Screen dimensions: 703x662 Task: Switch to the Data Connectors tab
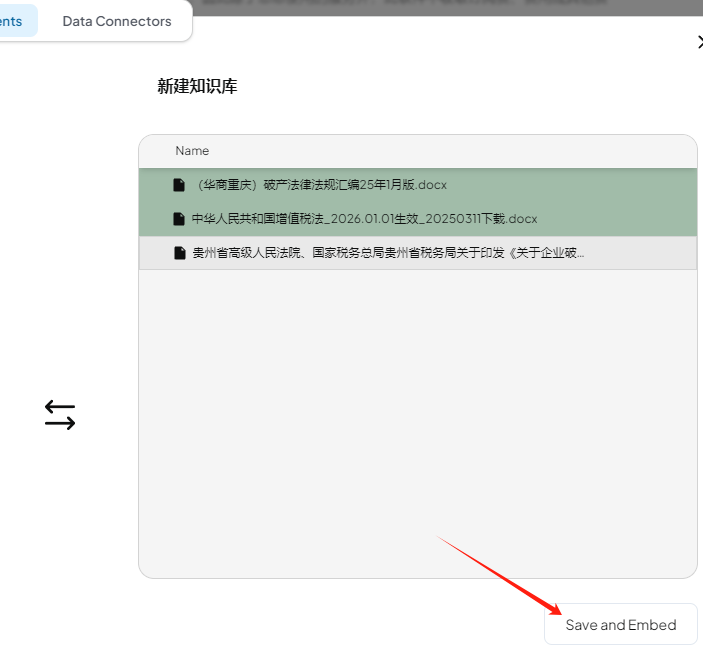tap(117, 21)
